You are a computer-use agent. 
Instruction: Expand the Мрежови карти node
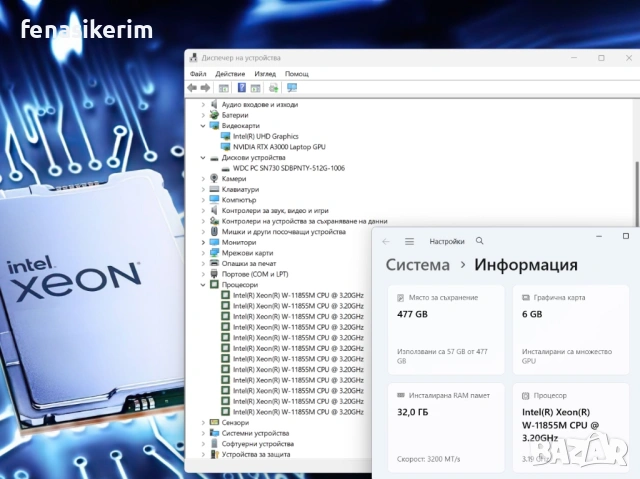point(203,253)
